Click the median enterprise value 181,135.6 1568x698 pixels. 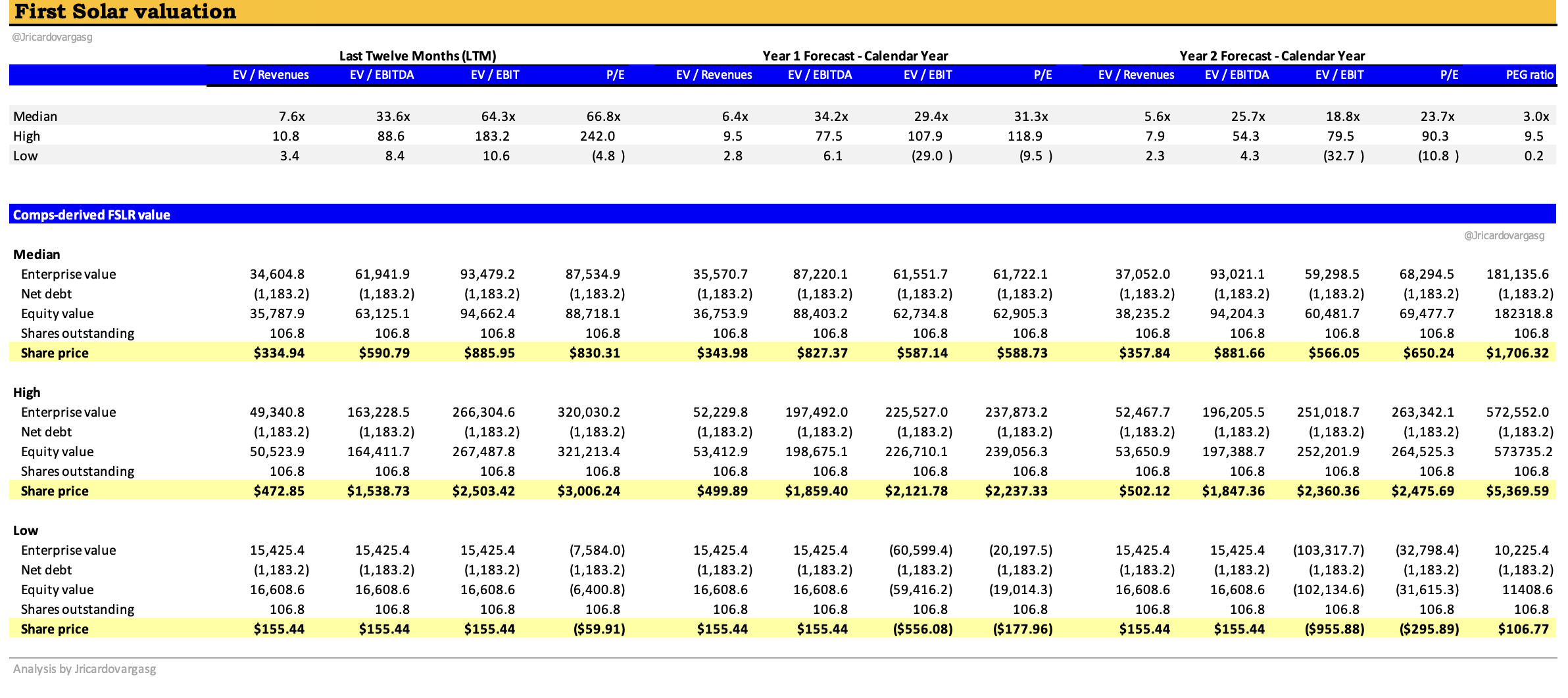1517,274
